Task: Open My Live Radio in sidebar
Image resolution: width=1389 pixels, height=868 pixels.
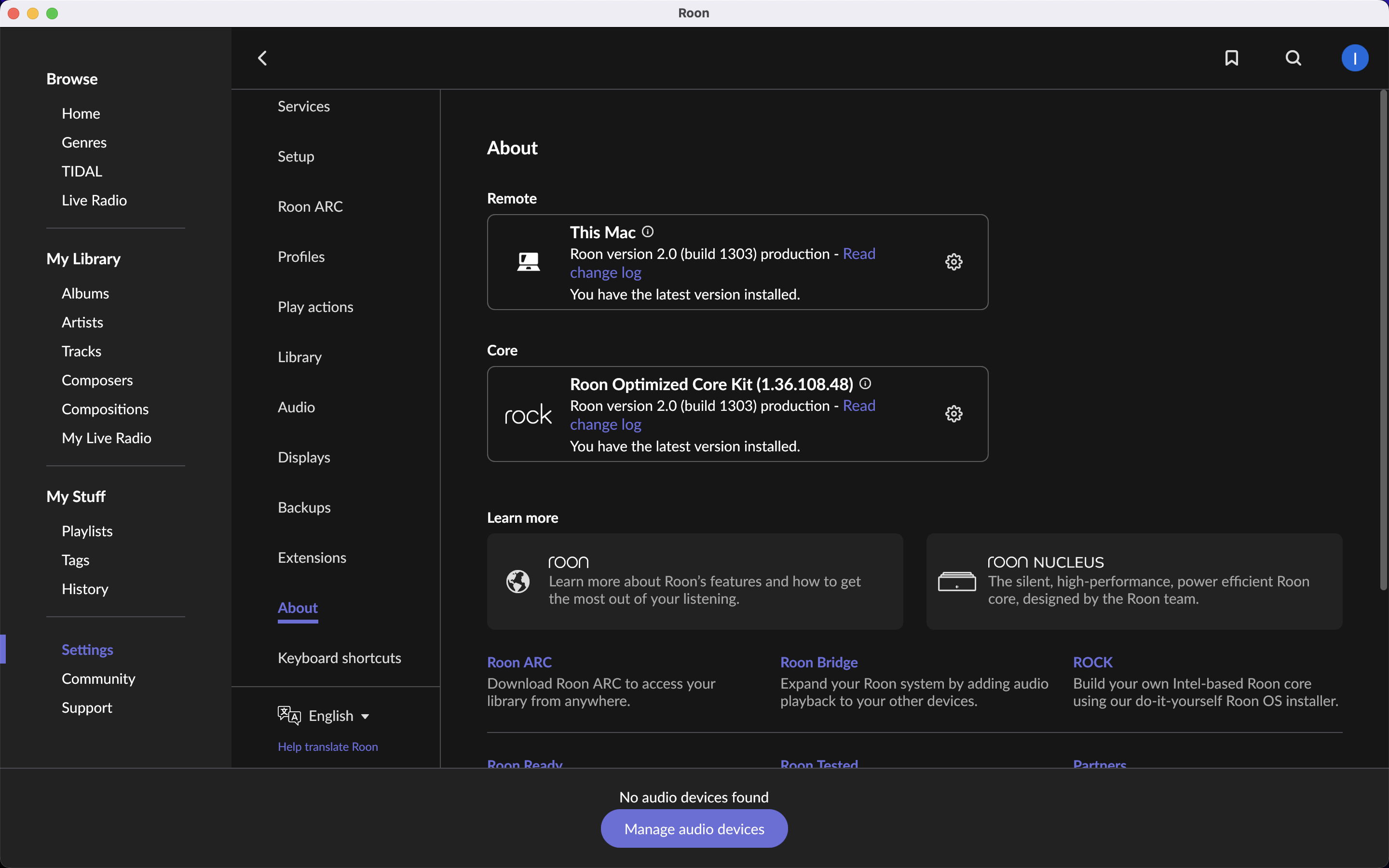Action: click(106, 438)
